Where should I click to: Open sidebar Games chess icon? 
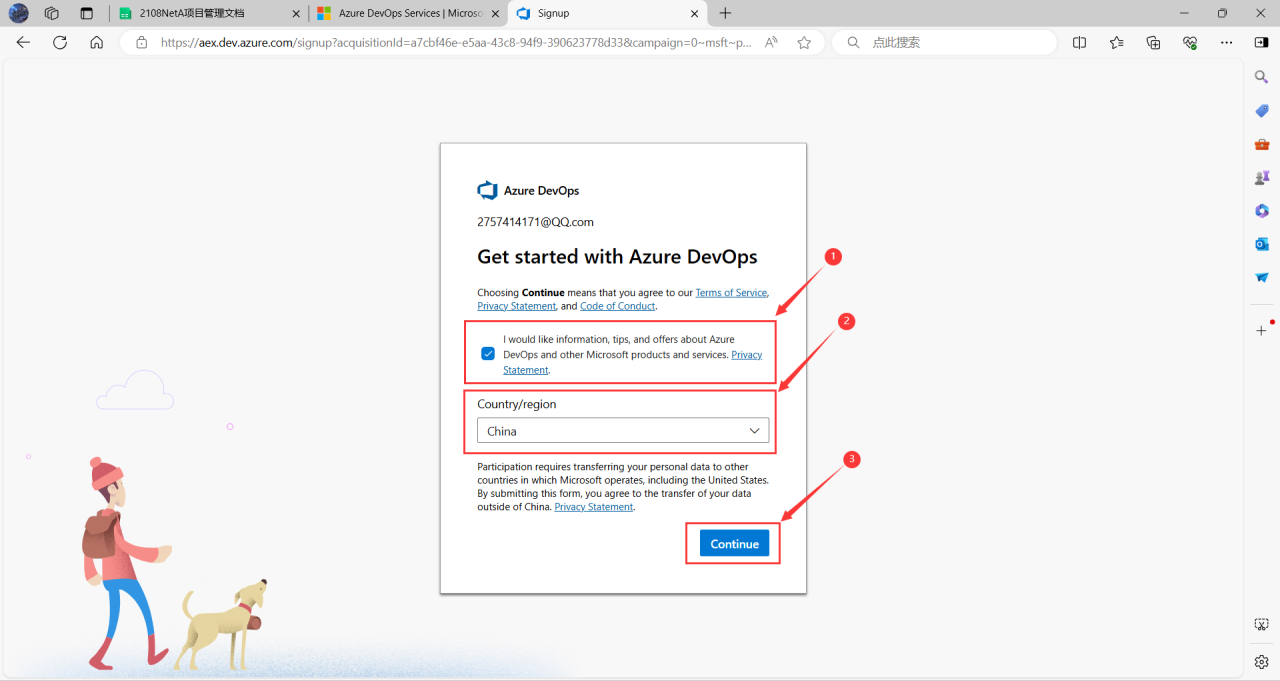(1262, 177)
